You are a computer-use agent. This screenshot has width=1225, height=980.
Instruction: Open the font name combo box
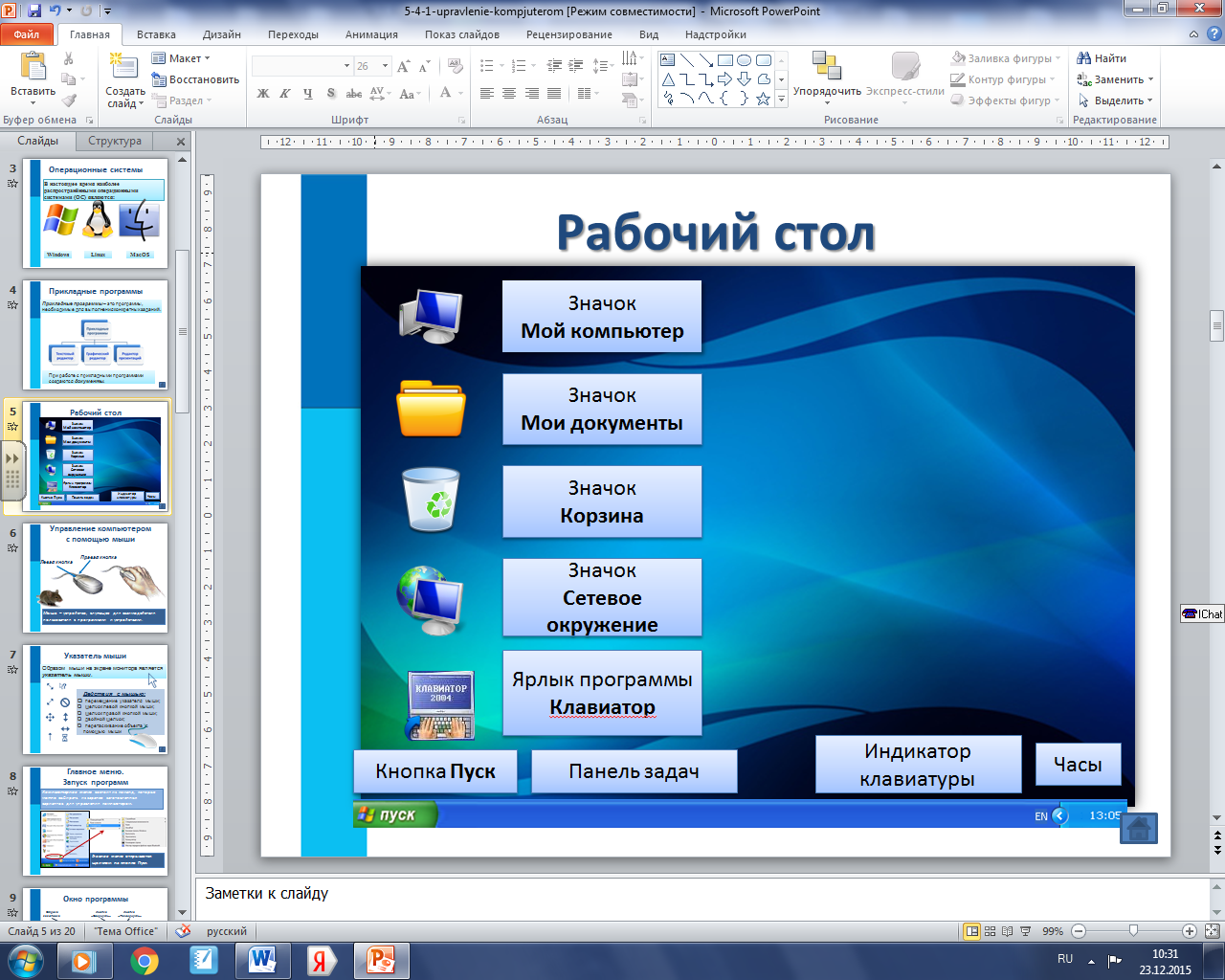click(x=301, y=66)
